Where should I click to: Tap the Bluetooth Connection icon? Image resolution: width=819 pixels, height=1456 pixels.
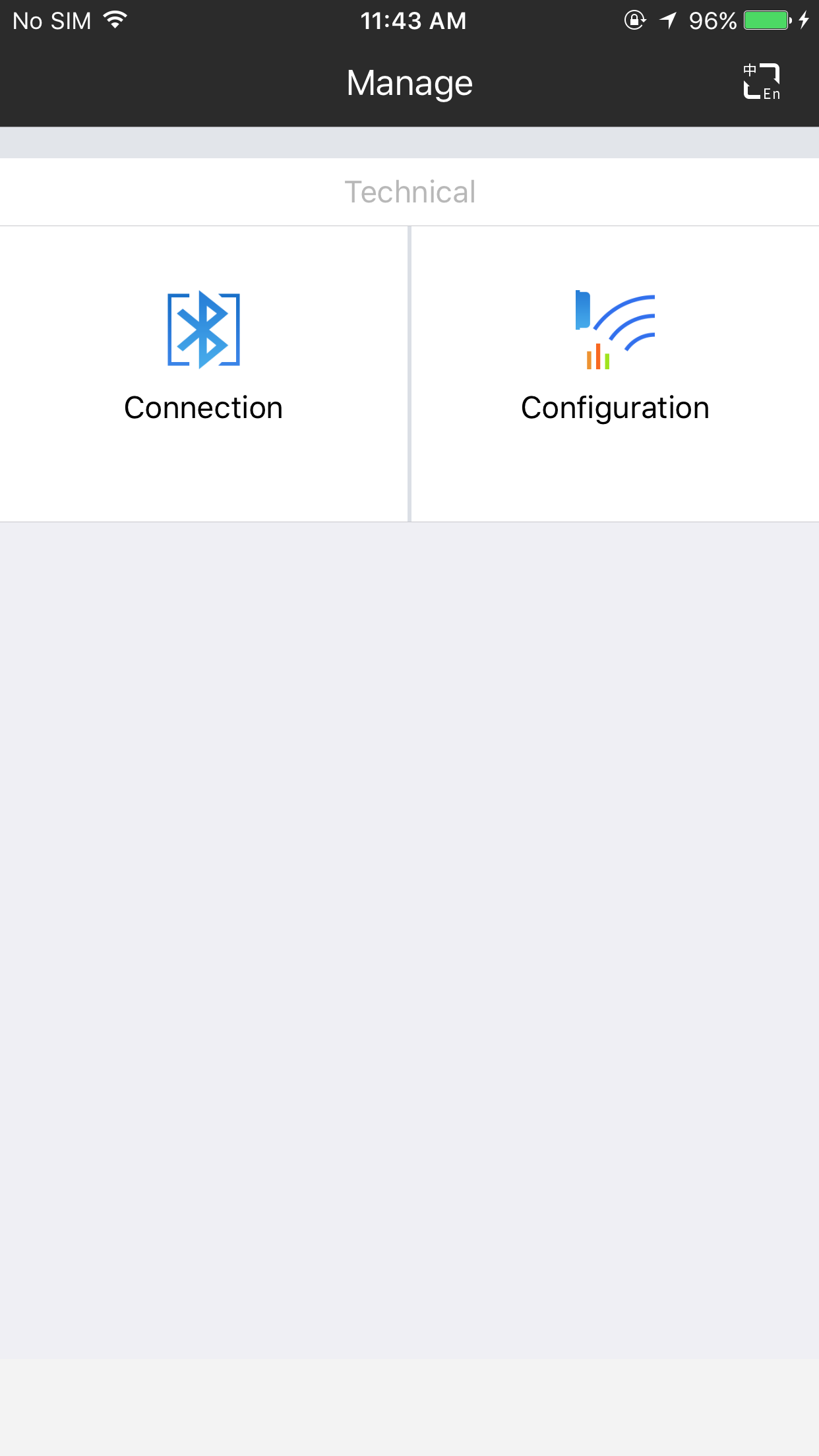tap(204, 329)
